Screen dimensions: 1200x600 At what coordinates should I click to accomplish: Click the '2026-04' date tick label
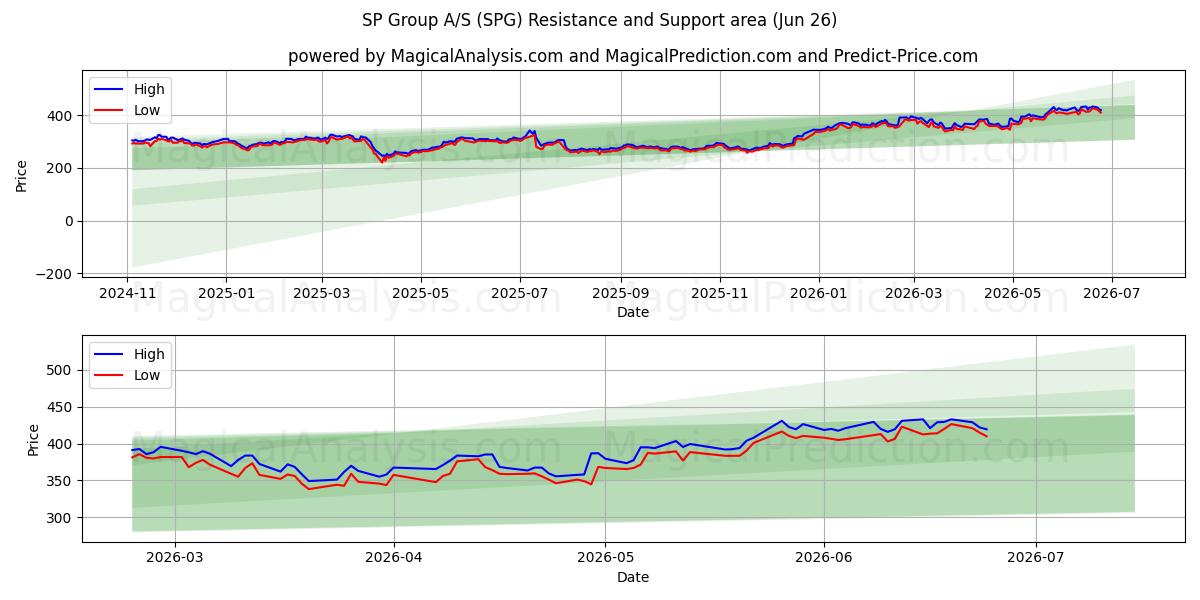pyautogui.click(x=394, y=558)
